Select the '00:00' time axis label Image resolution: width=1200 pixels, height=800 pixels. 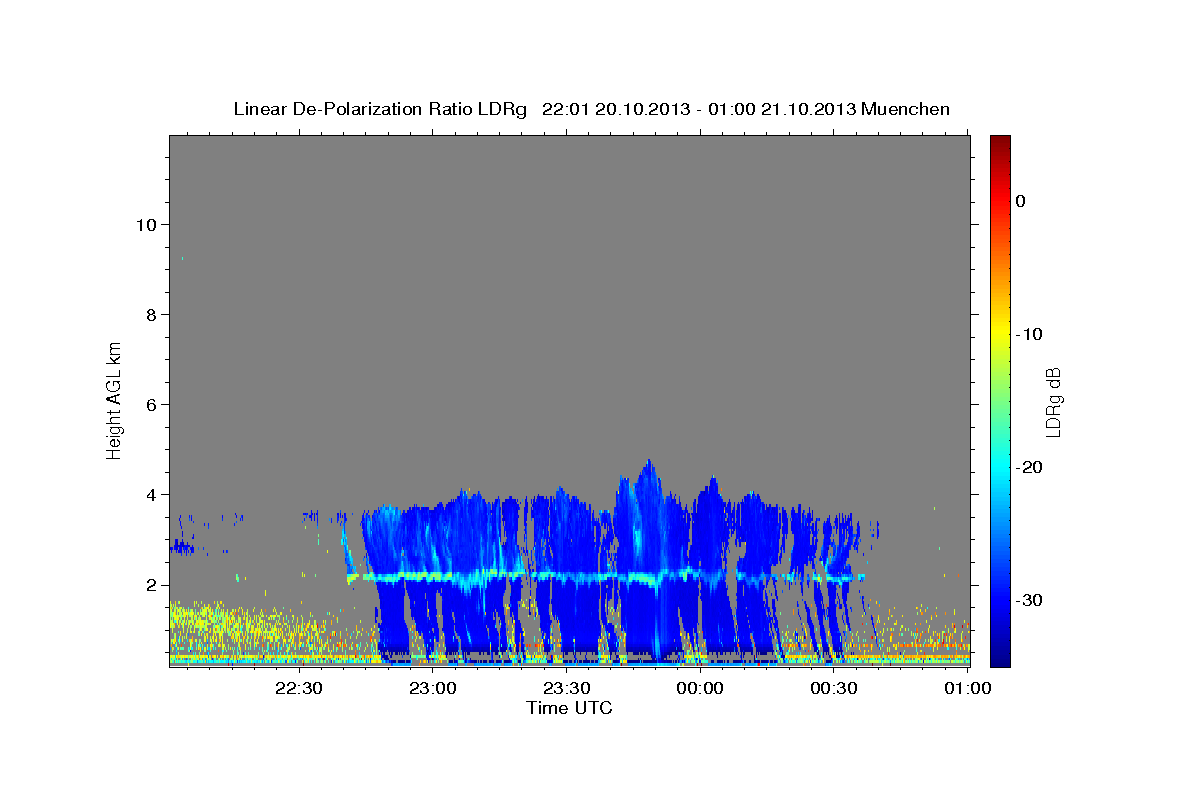coord(700,689)
